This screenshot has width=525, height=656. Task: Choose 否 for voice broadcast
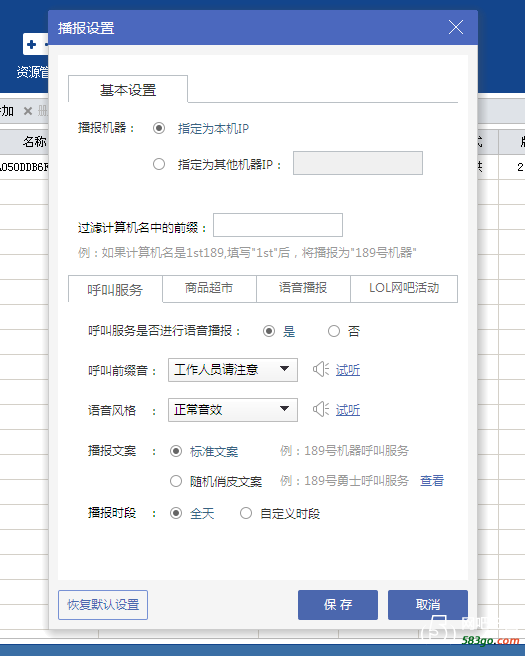tap(334, 331)
